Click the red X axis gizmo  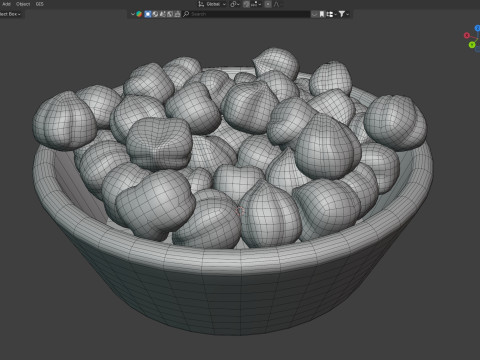pyautogui.click(x=467, y=35)
